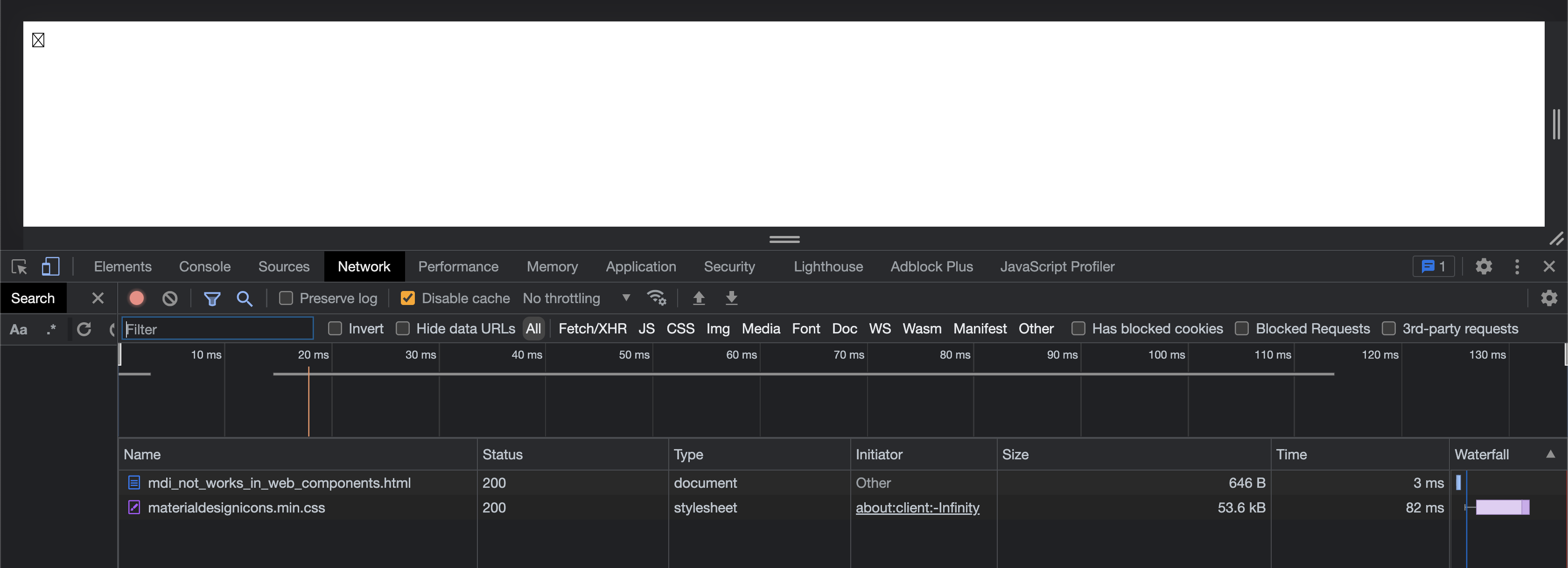Enable the Preserve log checkbox
1568x568 pixels.
286,298
